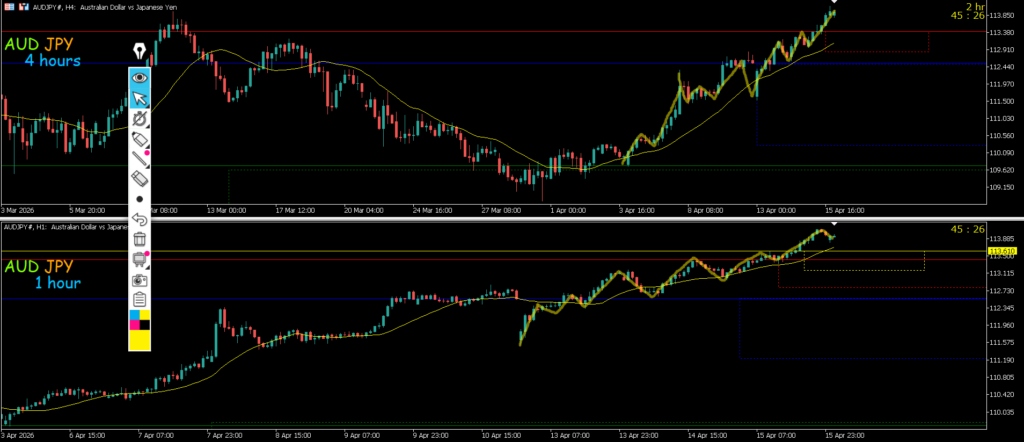
Task: Pick the line drawing tool with pink dot
Action: (140, 157)
